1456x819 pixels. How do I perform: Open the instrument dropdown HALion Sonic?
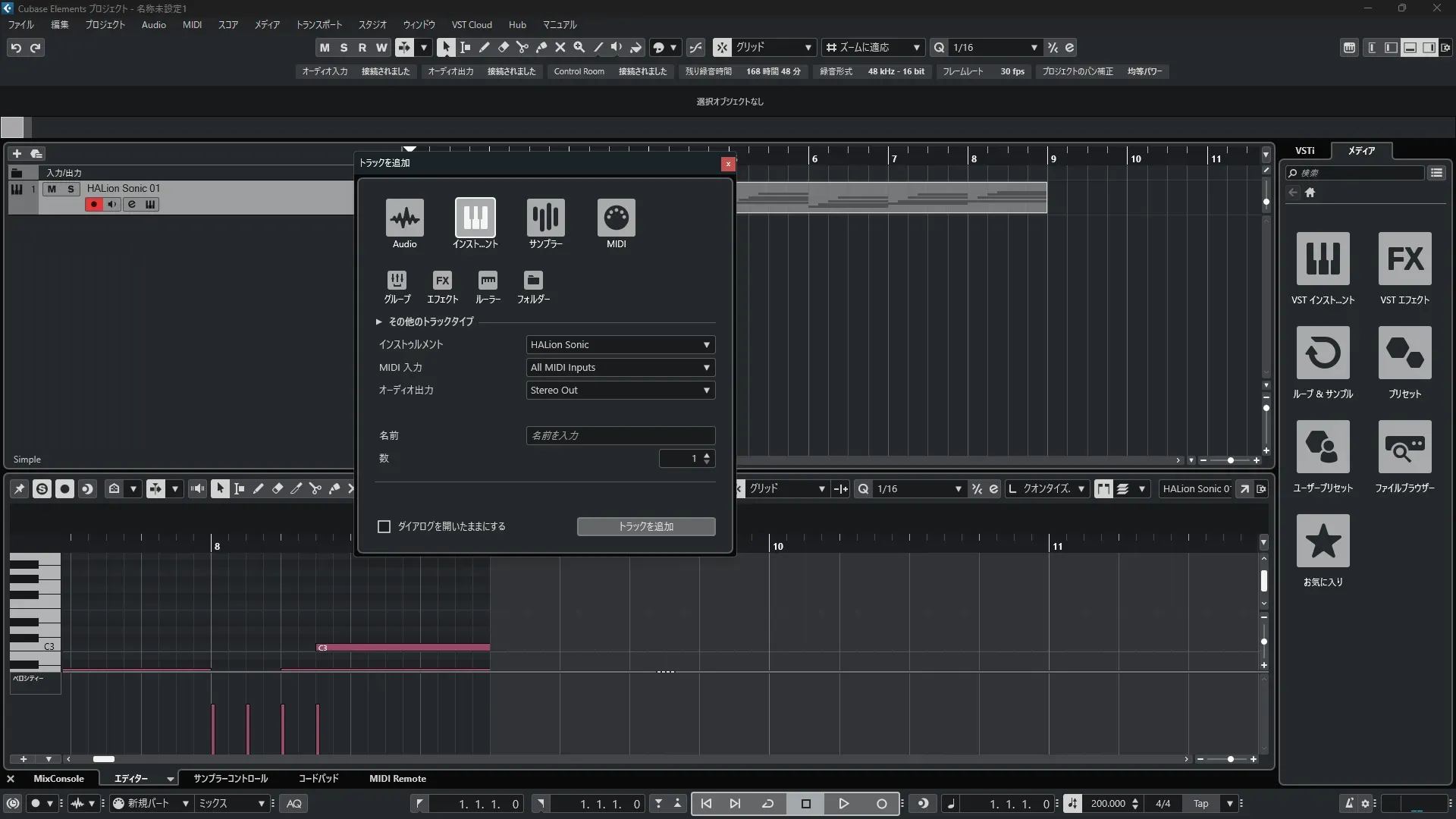[x=620, y=345]
